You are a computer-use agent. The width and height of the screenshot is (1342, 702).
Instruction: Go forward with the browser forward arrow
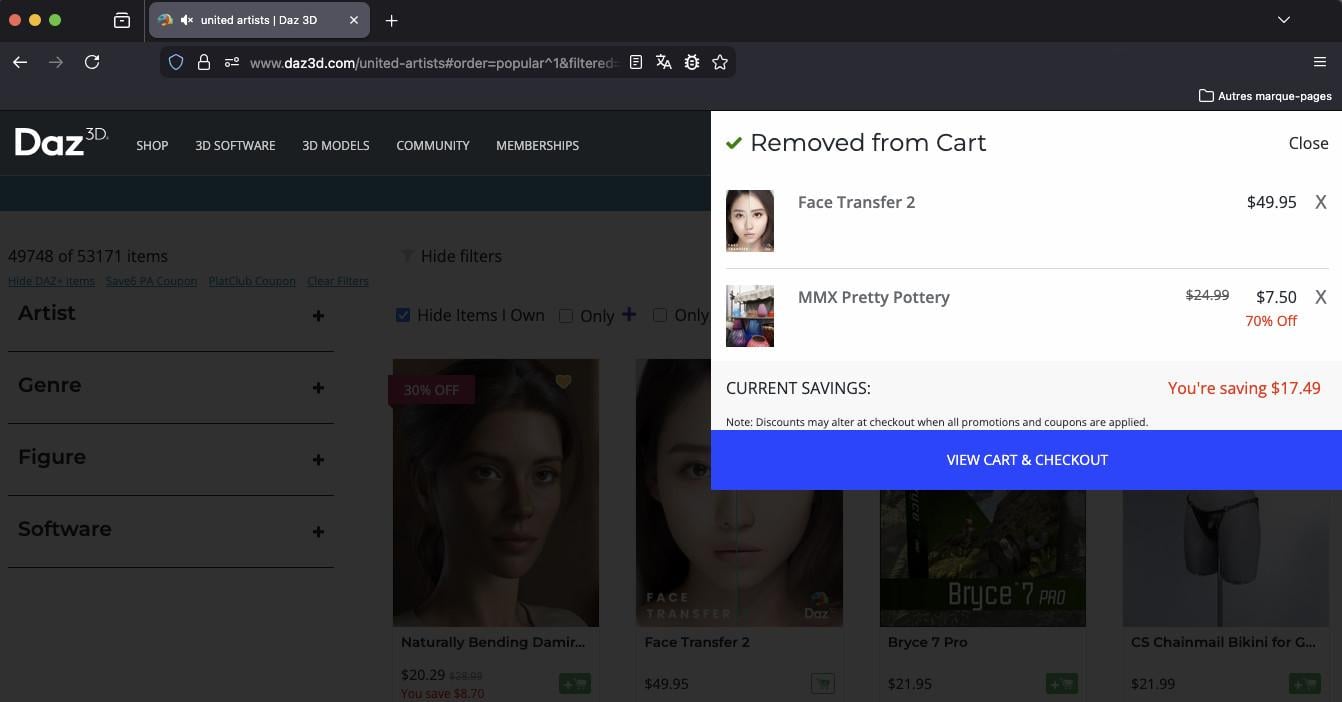click(56, 62)
